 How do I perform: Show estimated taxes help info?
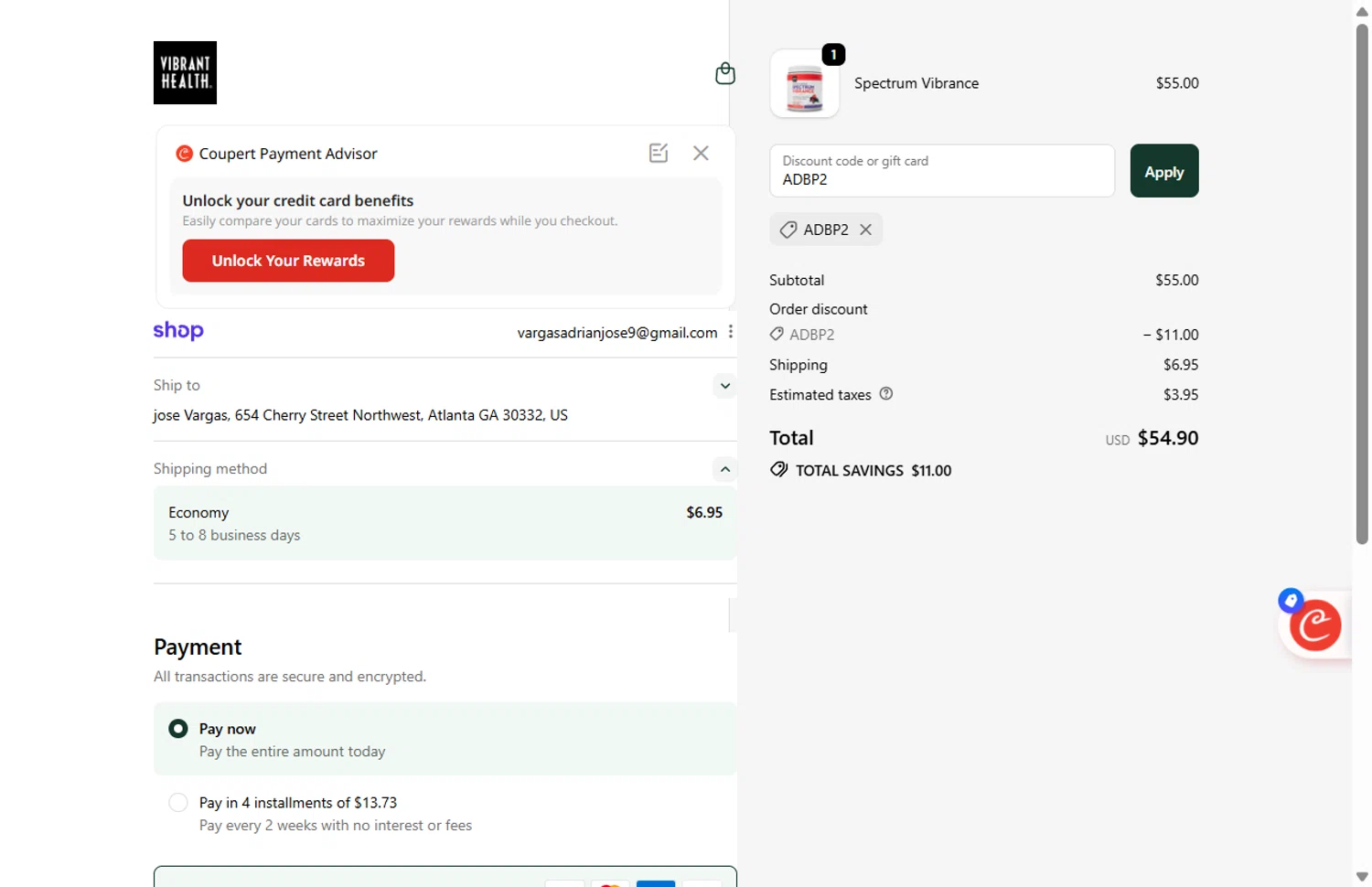886,394
